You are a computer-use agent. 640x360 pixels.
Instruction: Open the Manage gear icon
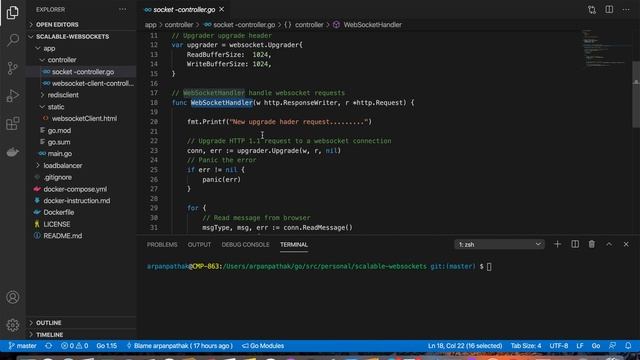13,325
